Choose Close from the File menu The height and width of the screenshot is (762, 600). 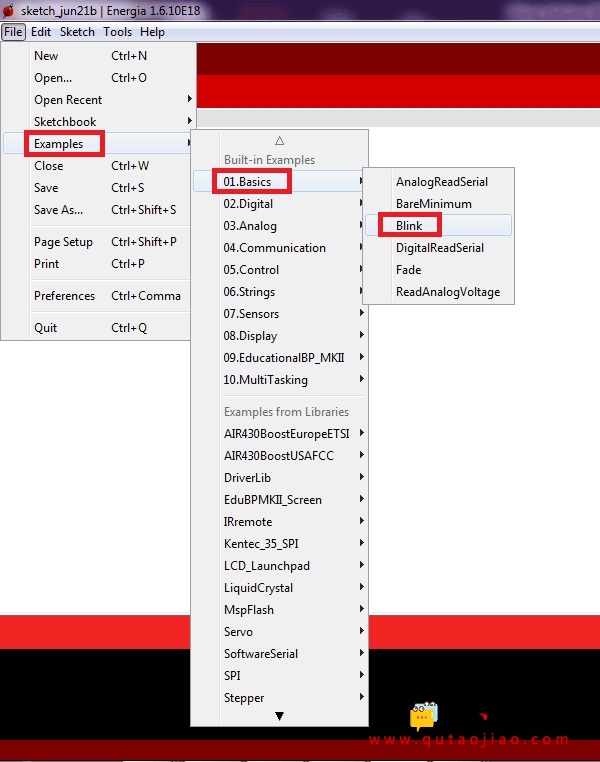[x=97, y=166]
